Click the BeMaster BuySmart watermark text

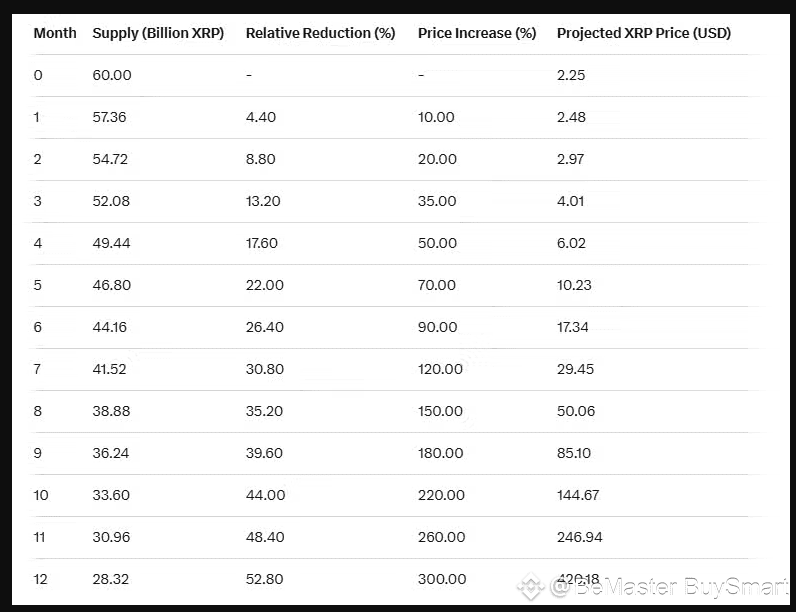pos(669,587)
